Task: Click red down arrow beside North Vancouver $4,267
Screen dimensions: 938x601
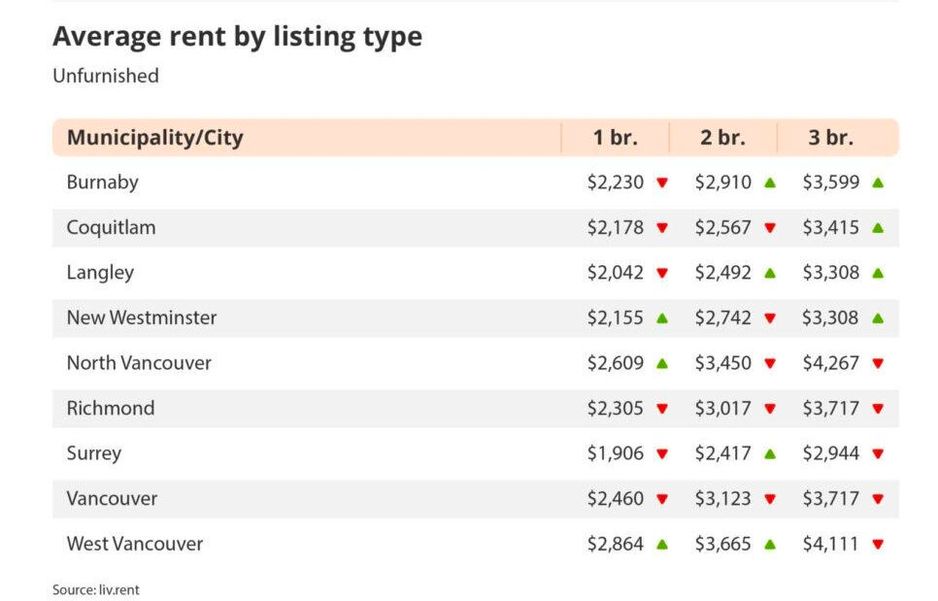Action: point(878,364)
